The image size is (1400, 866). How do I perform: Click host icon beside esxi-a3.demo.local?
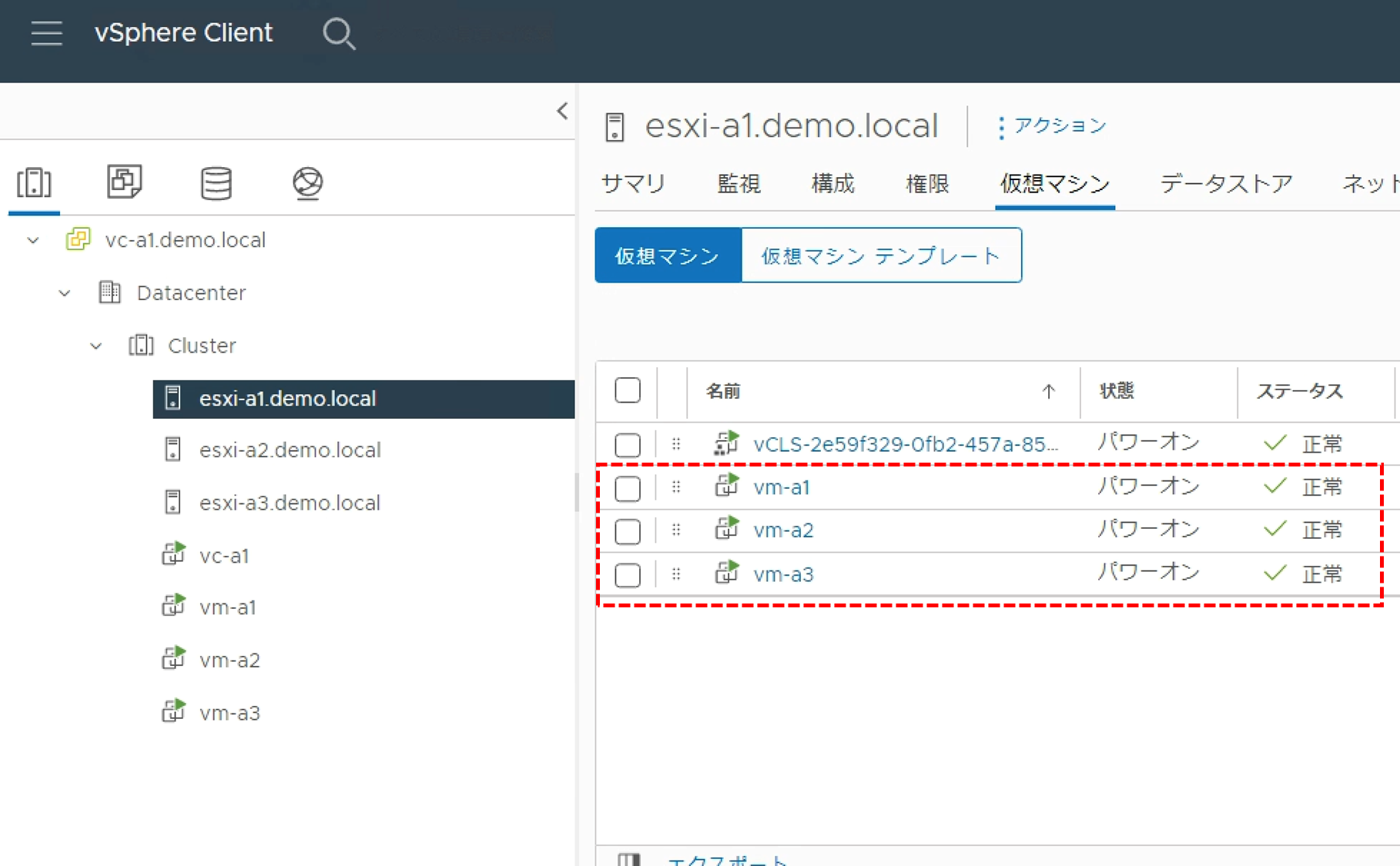click(172, 503)
